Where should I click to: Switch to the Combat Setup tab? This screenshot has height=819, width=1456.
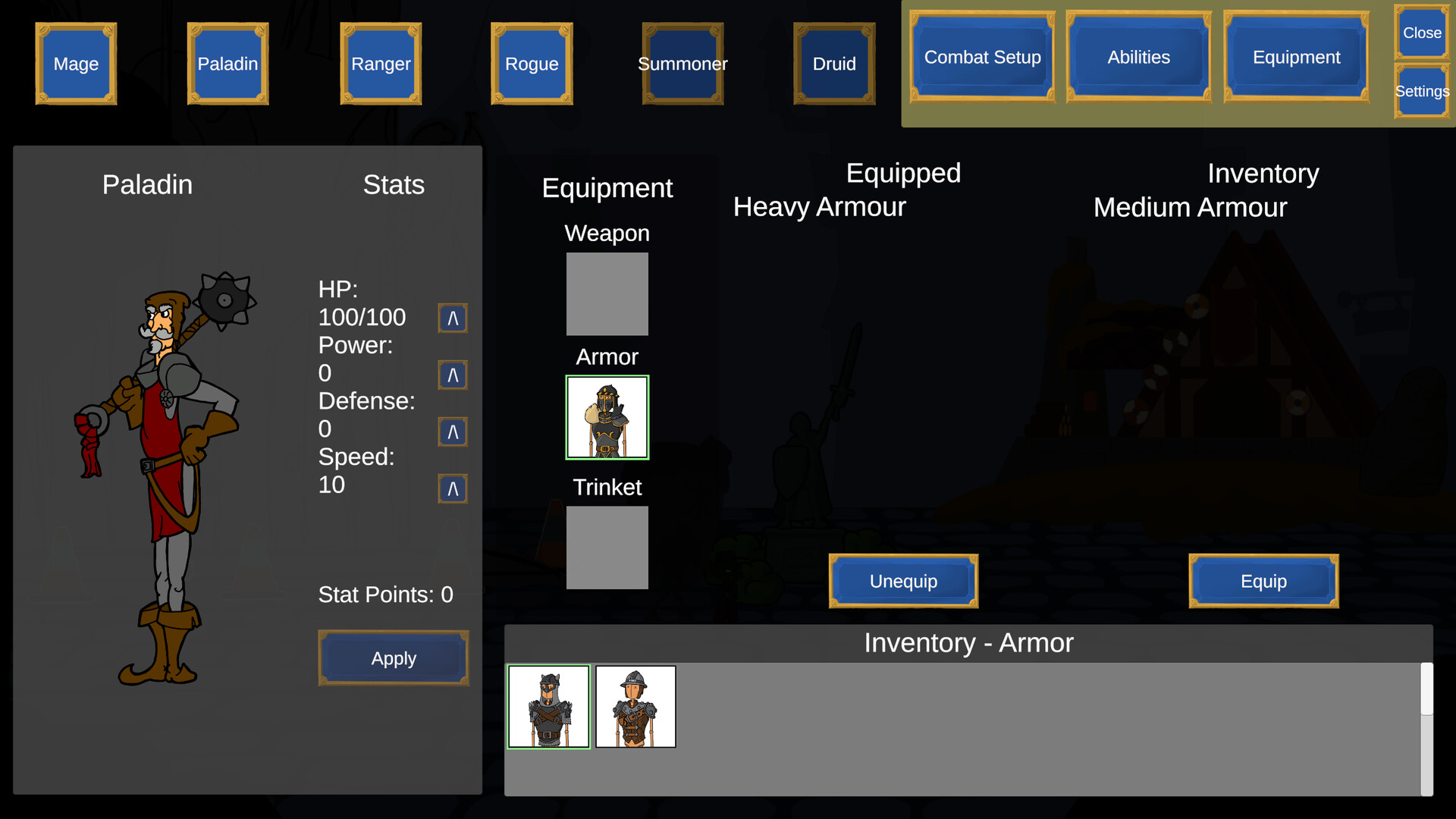[982, 57]
